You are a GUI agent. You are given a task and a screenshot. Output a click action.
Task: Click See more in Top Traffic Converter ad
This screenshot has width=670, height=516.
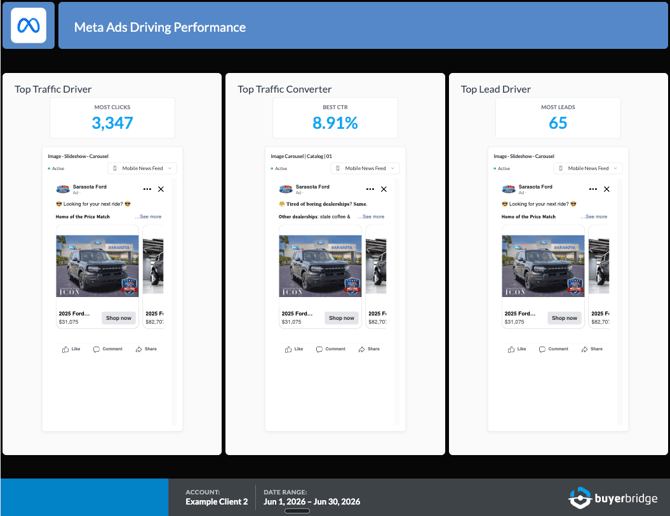pos(373,217)
